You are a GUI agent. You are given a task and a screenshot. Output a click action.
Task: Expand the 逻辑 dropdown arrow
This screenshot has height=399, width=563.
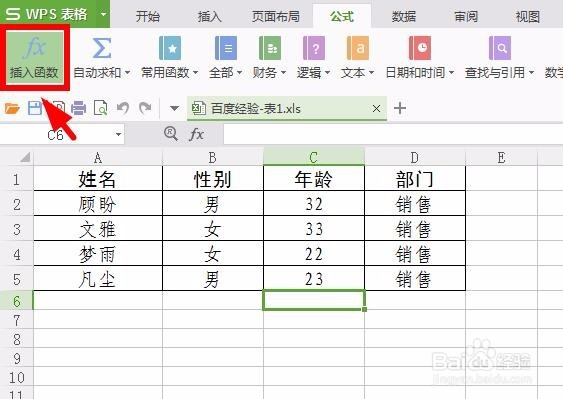tap(327, 73)
